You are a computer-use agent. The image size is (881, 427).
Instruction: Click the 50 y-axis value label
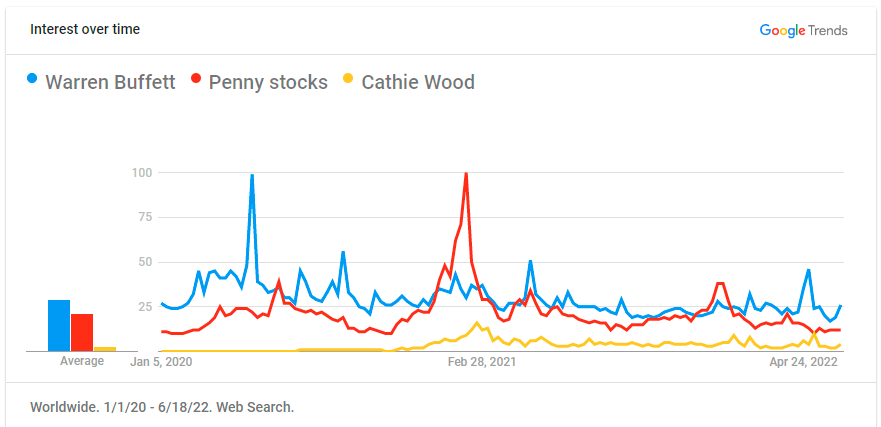[x=146, y=262]
